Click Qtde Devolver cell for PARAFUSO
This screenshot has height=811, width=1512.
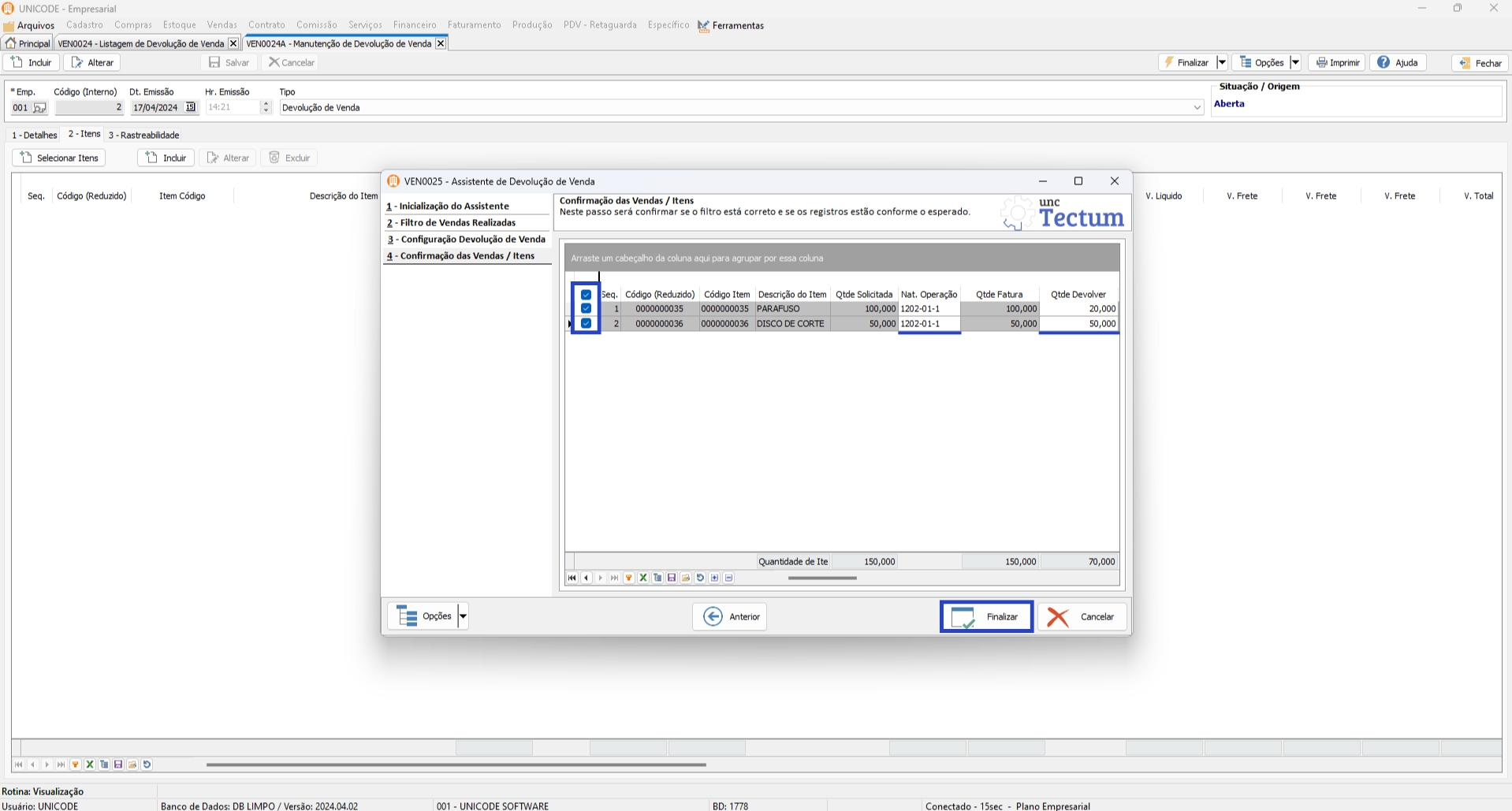pyautogui.click(x=1078, y=309)
